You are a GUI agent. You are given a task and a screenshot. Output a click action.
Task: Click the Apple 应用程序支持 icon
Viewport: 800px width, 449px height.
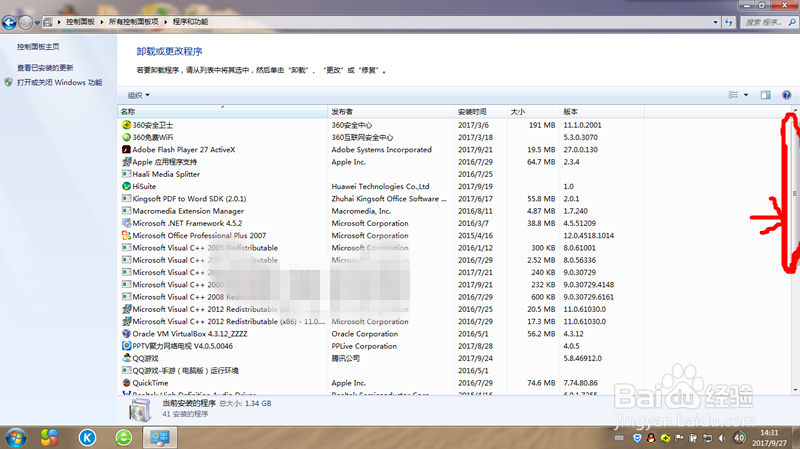tap(127, 162)
